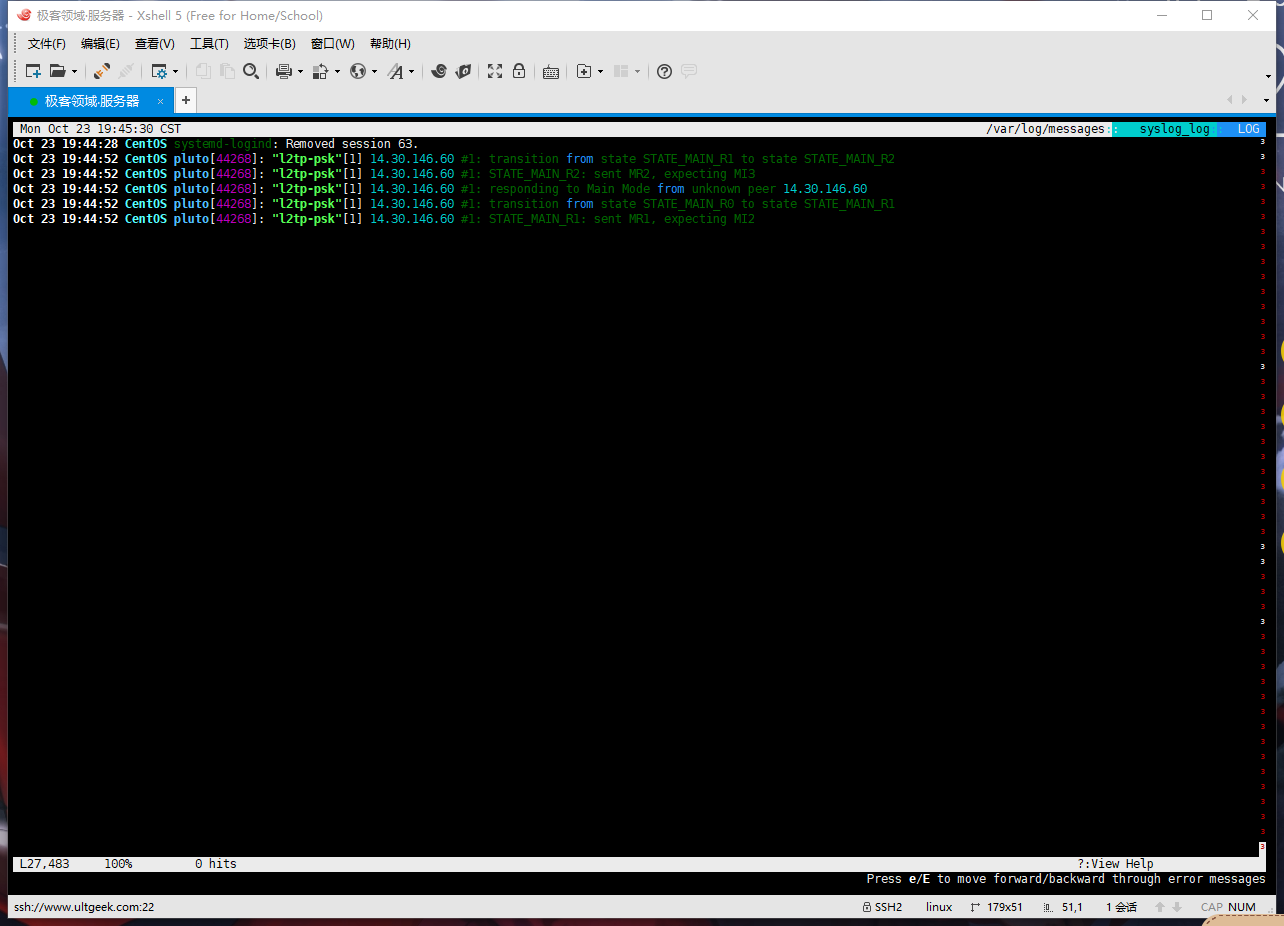Open toolbar options overflow arrow

pyautogui.click(x=1268, y=77)
